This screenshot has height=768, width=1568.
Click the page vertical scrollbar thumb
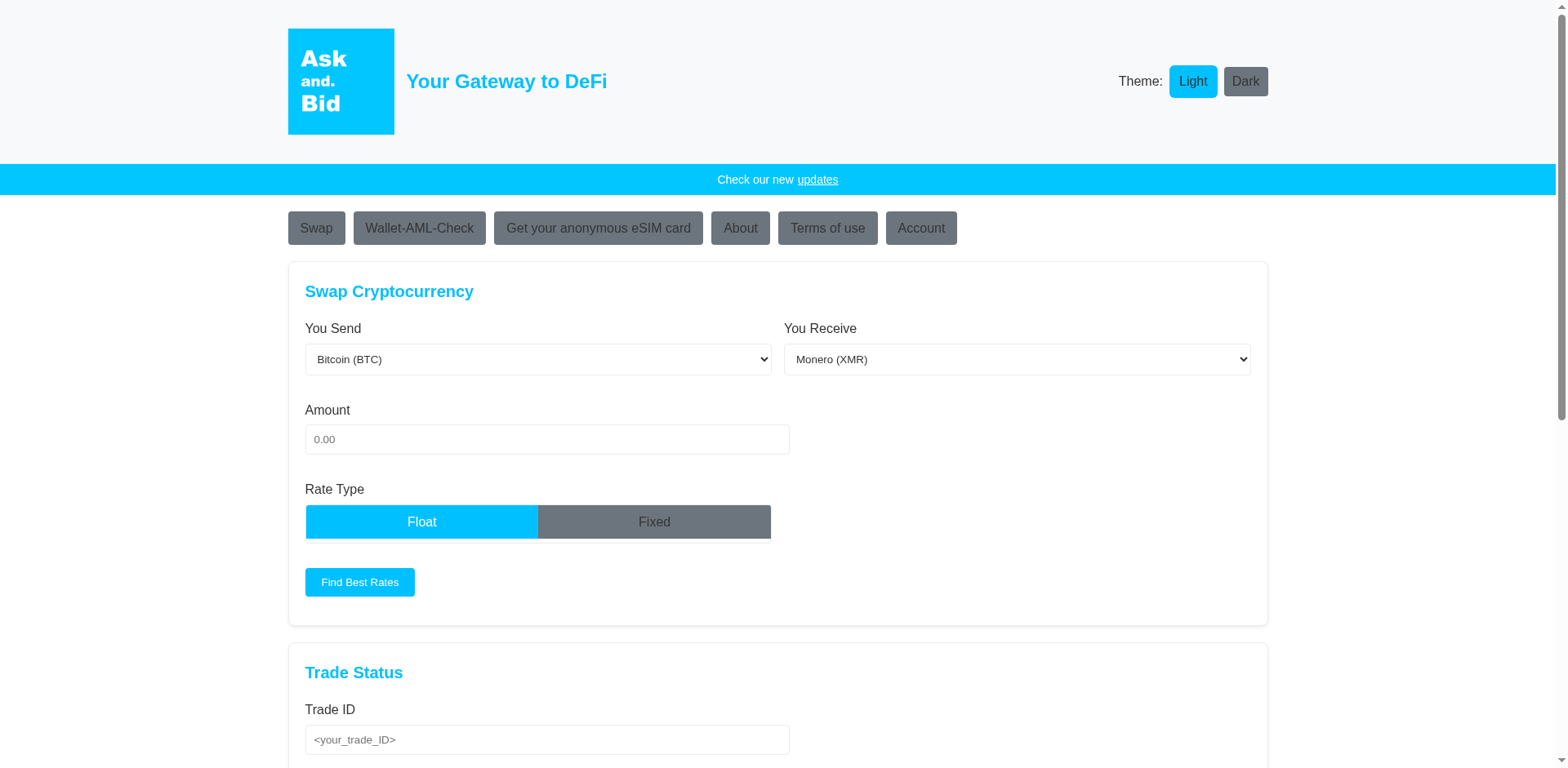click(1561, 216)
